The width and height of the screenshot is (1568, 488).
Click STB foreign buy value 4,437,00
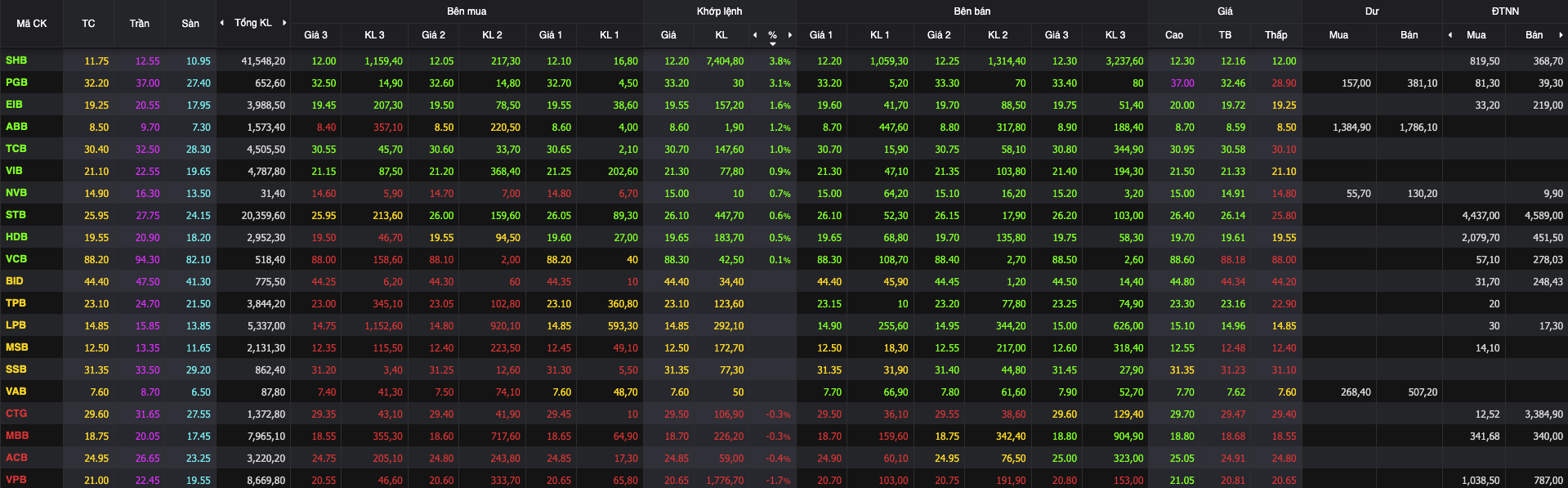point(1481,216)
